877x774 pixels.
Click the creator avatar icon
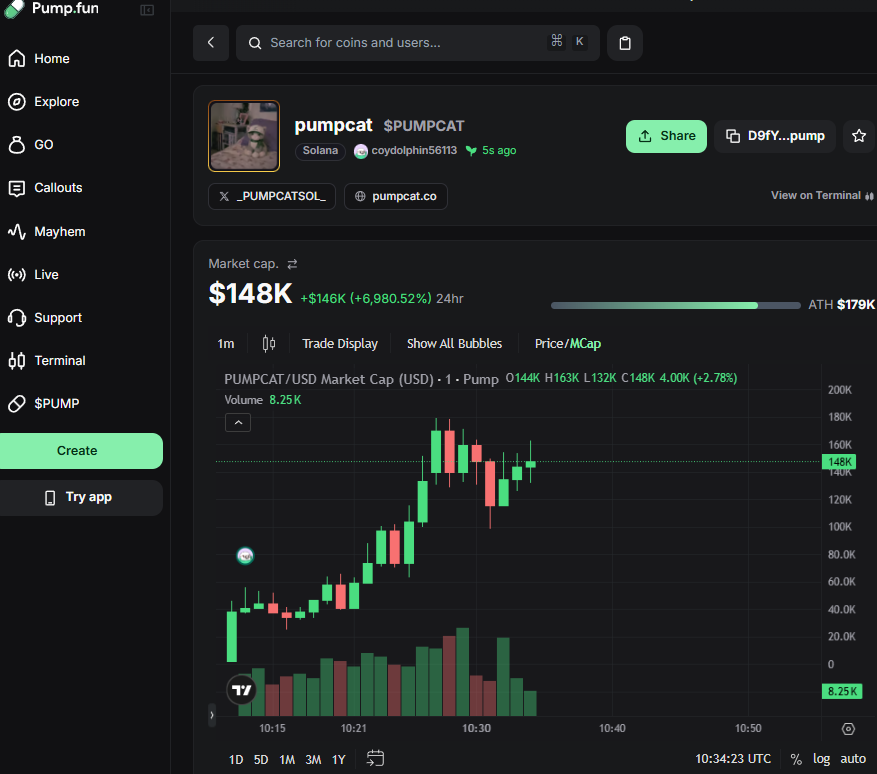(361, 151)
